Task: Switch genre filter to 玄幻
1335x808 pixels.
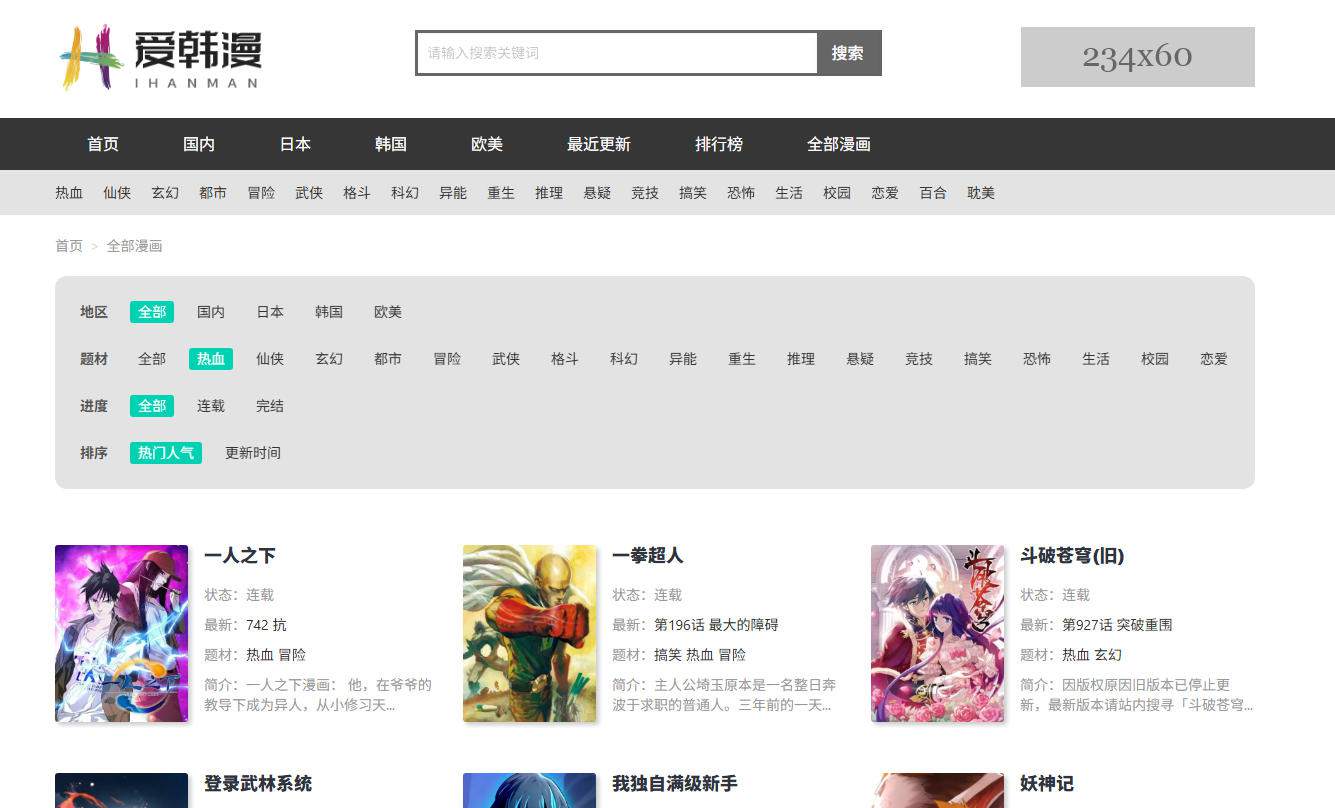Action: pyautogui.click(x=329, y=358)
